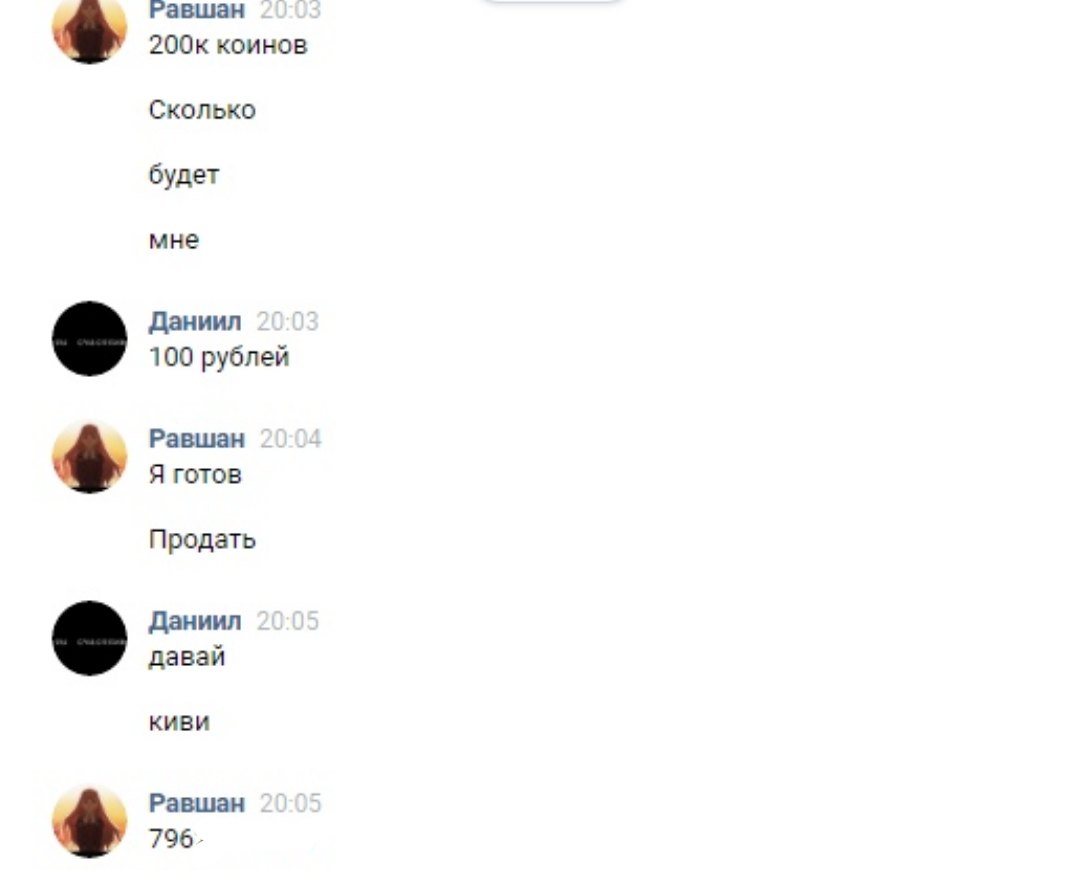Screen dimensions: 1080x870
Task: Select the message "Я готов"
Action: click(195, 475)
